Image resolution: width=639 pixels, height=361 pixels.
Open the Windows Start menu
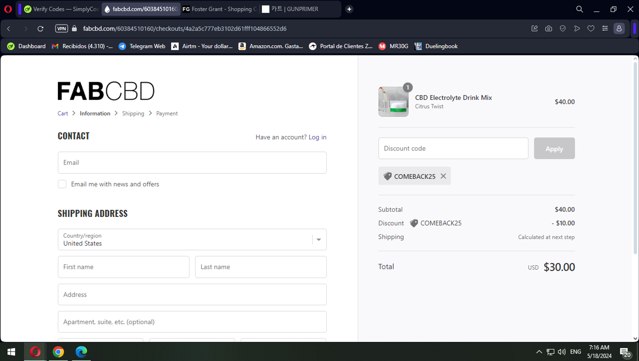(x=11, y=352)
